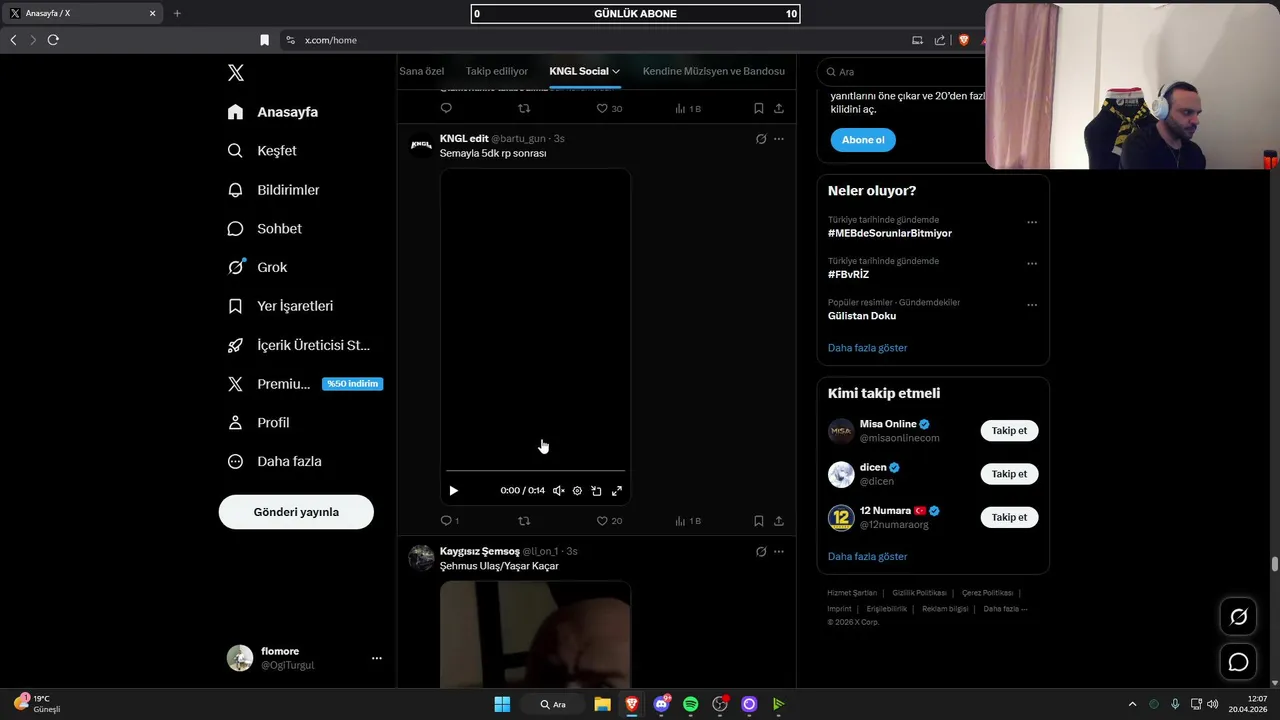Click the Ara search field on X
Screen dimensions: 1280x720
tap(900, 72)
